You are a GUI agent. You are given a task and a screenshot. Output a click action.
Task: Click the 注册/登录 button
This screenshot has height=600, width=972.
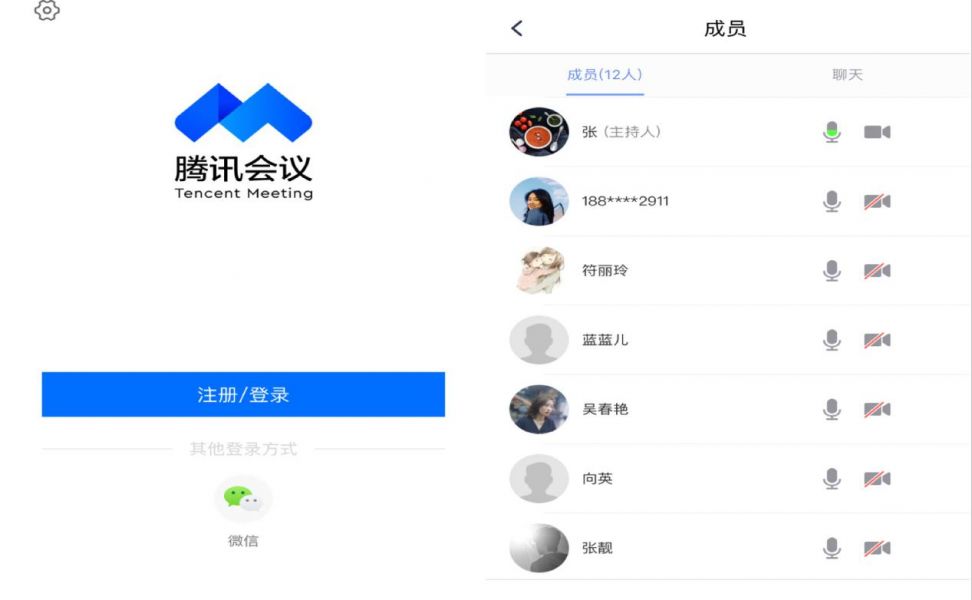click(243, 394)
